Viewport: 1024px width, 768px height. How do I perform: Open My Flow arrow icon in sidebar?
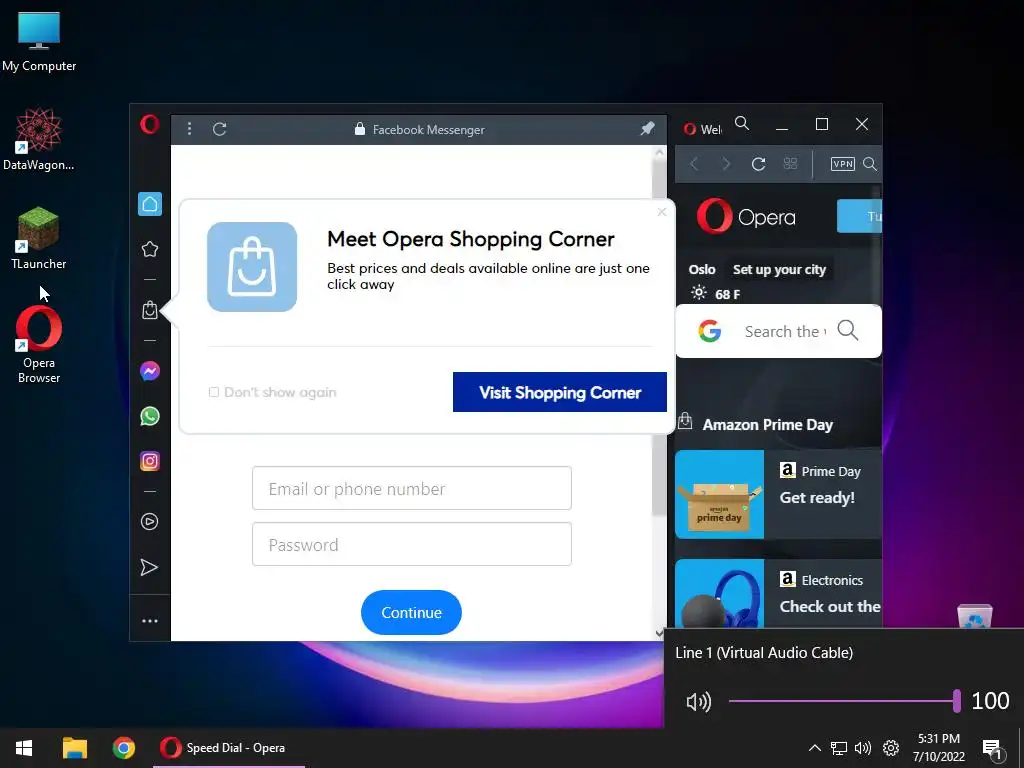(x=149, y=567)
